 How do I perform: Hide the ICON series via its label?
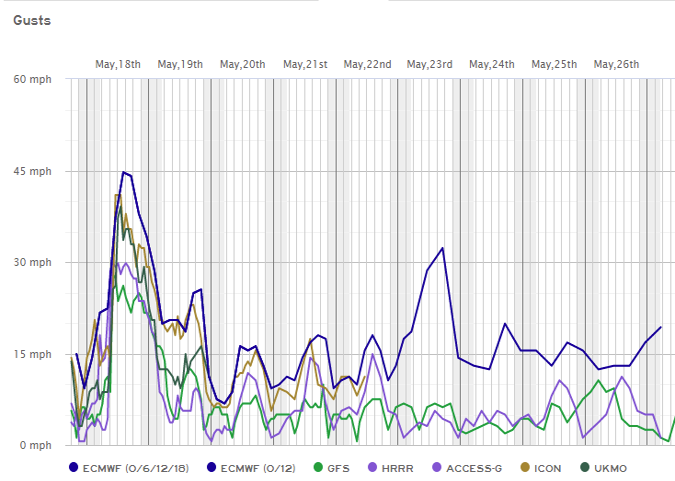[549, 468]
